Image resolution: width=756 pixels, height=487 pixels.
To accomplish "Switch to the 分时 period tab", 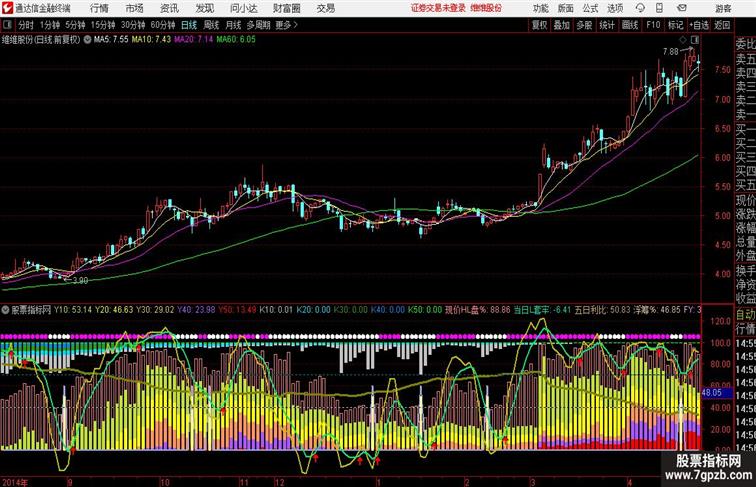I will pyautogui.click(x=26, y=25).
